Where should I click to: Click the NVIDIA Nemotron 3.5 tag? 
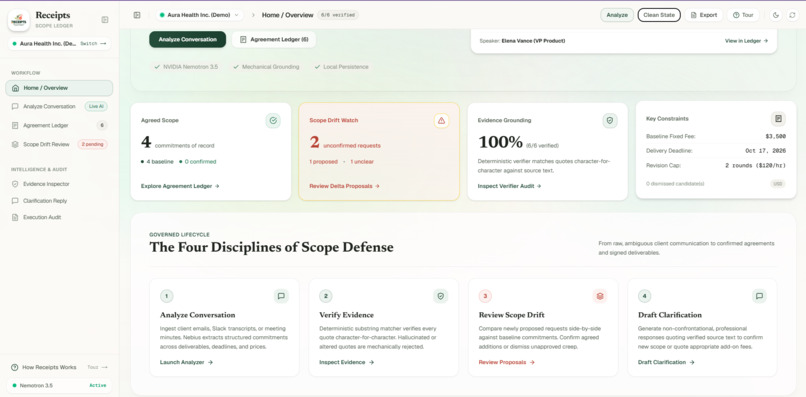186,67
